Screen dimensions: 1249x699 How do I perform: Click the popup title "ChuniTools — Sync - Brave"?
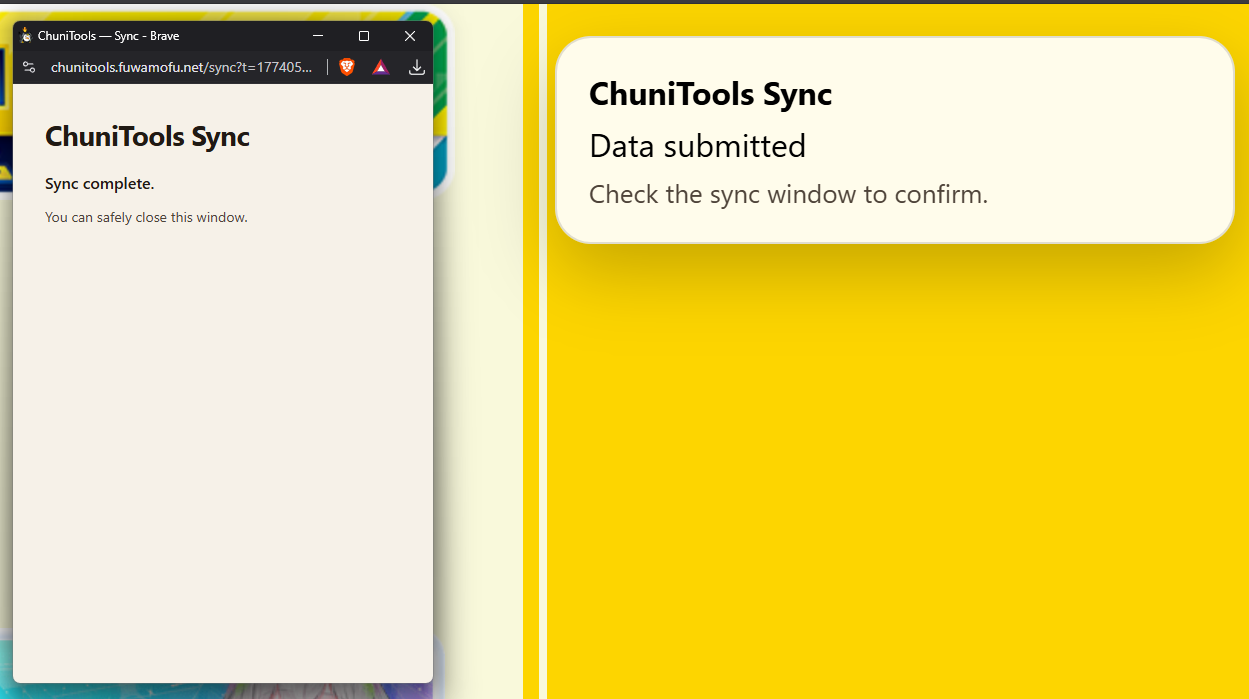point(108,36)
